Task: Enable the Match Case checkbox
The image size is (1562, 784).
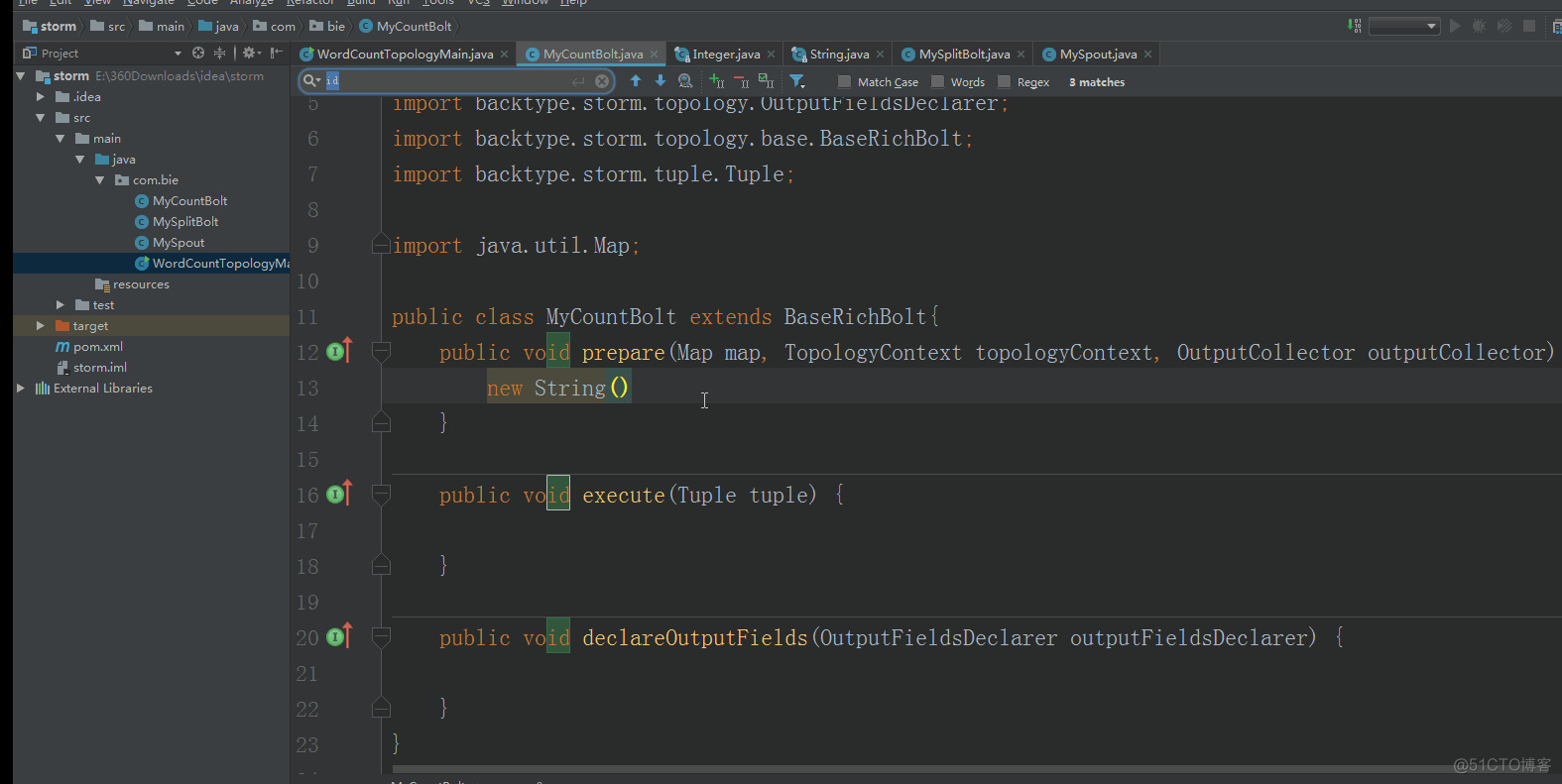Action: (844, 81)
